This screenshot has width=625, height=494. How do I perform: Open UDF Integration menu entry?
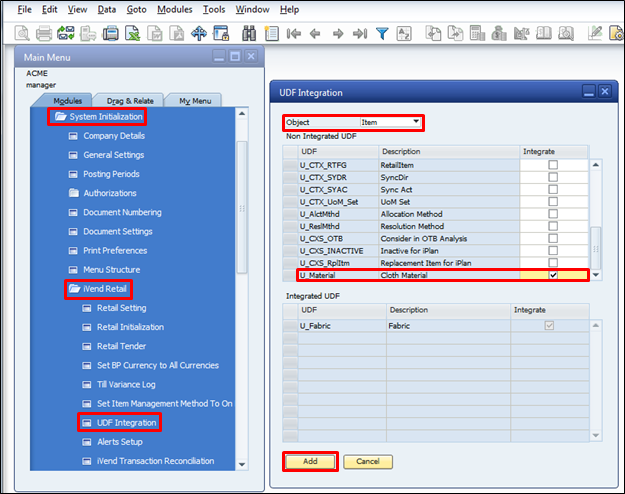click(126, 423)
